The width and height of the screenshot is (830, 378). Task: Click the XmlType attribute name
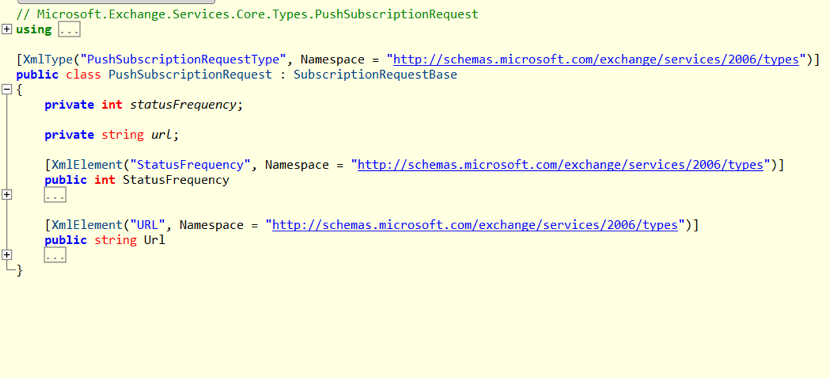pos(48,59)
